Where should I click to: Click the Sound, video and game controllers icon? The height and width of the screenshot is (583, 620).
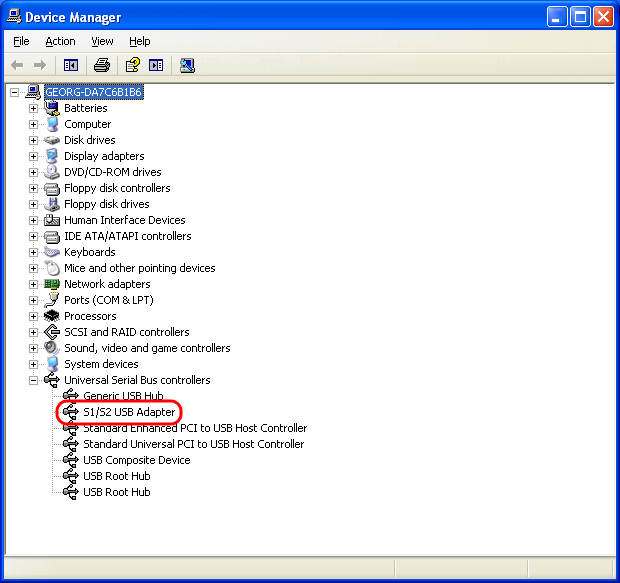(x=52, y=348)
